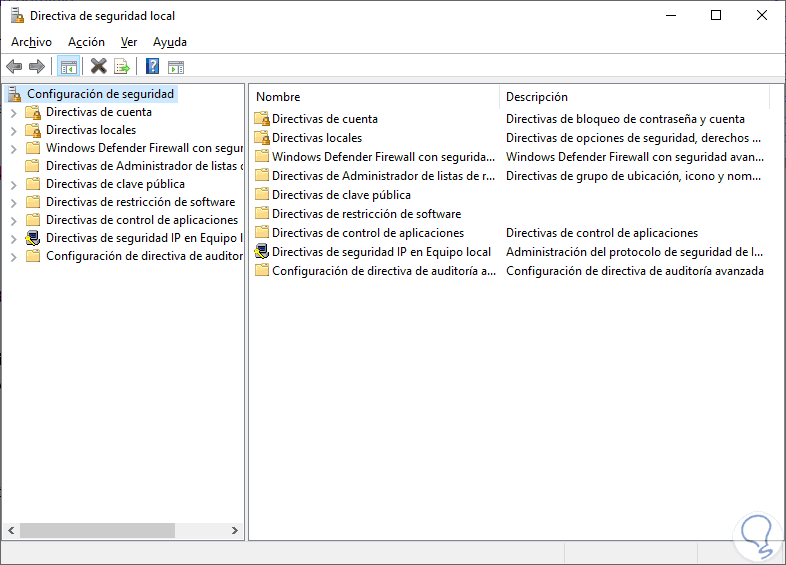This screenshot has height=565, width=786.
Task: Click the Configuración de seguridad root icon
Action: tap(15, 94)
